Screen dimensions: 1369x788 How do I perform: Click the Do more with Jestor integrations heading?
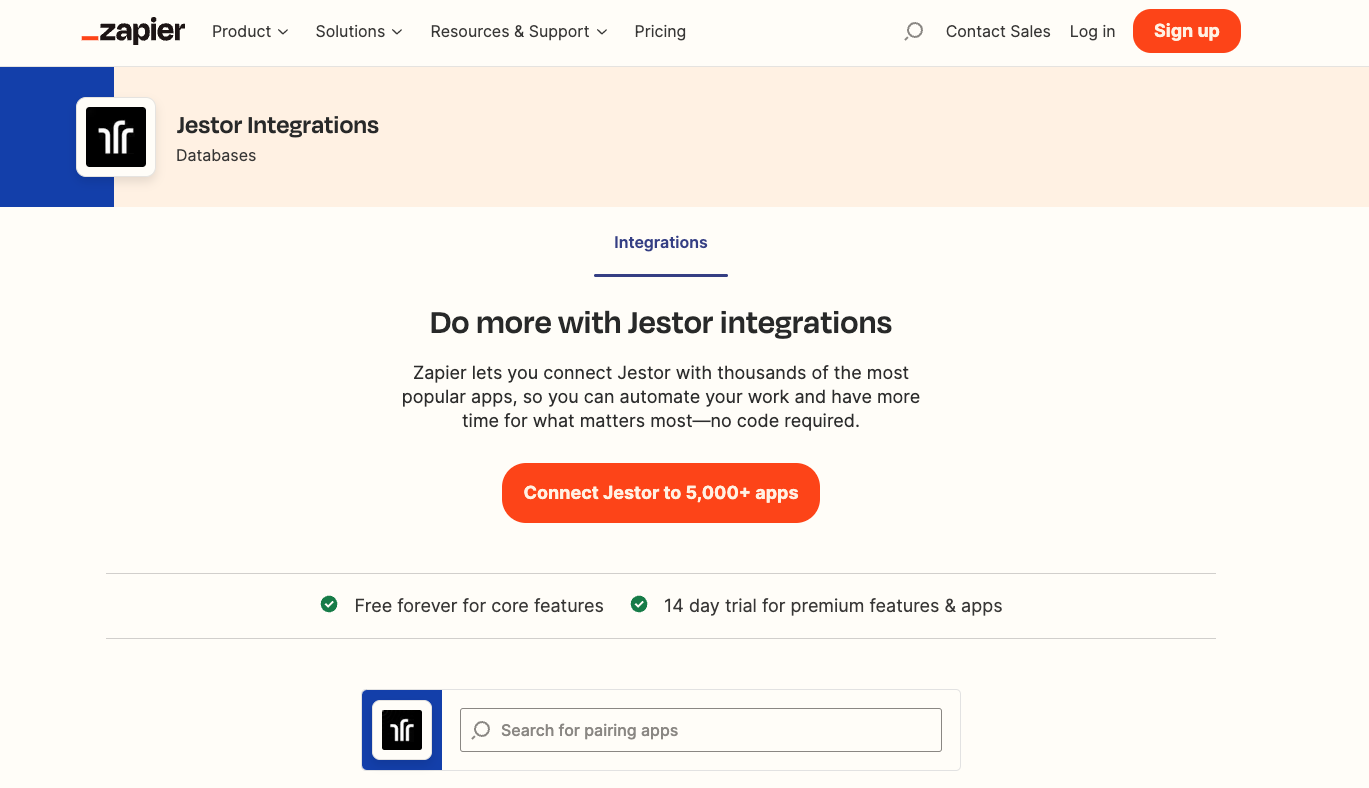pyautogui.click(x=661, y=323)
